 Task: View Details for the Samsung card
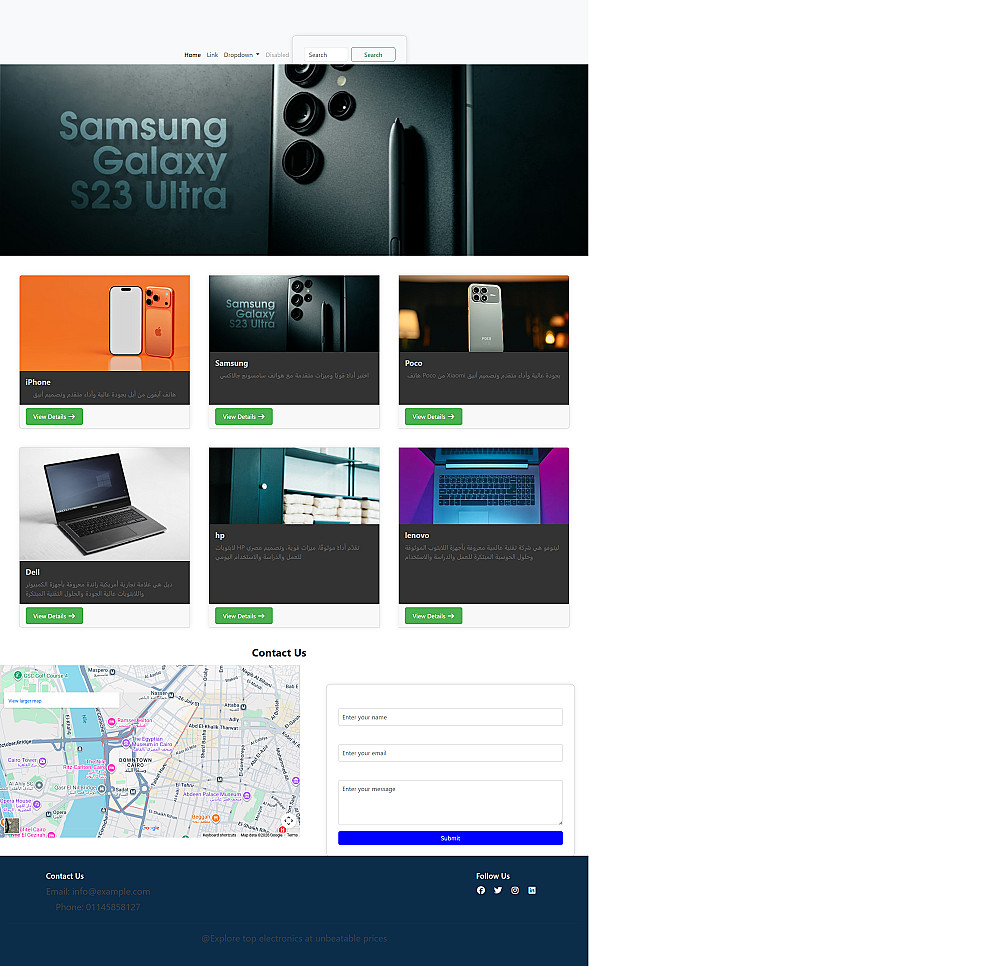[244, 416]
